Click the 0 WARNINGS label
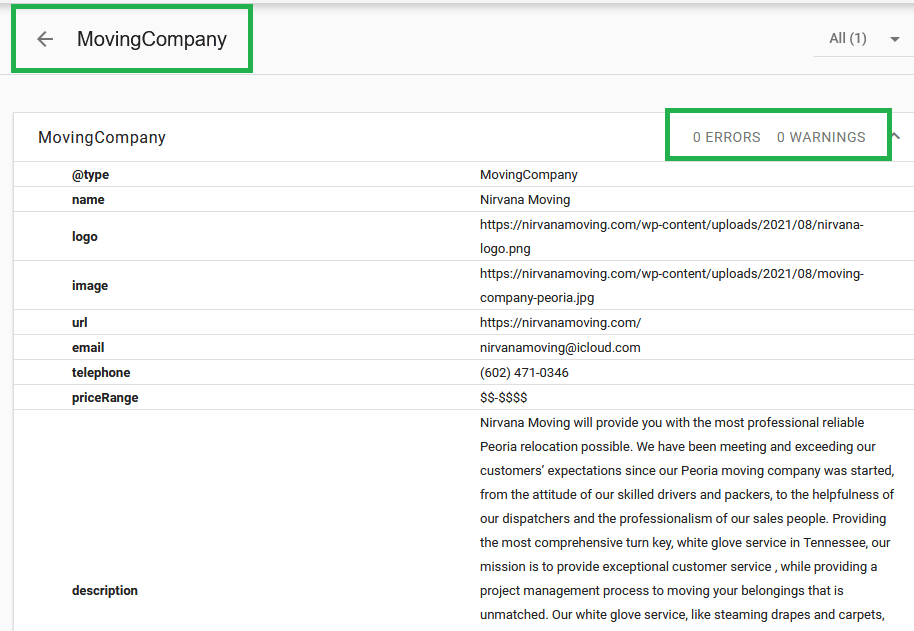Screen dimensions: 914x631 [821, 137]
